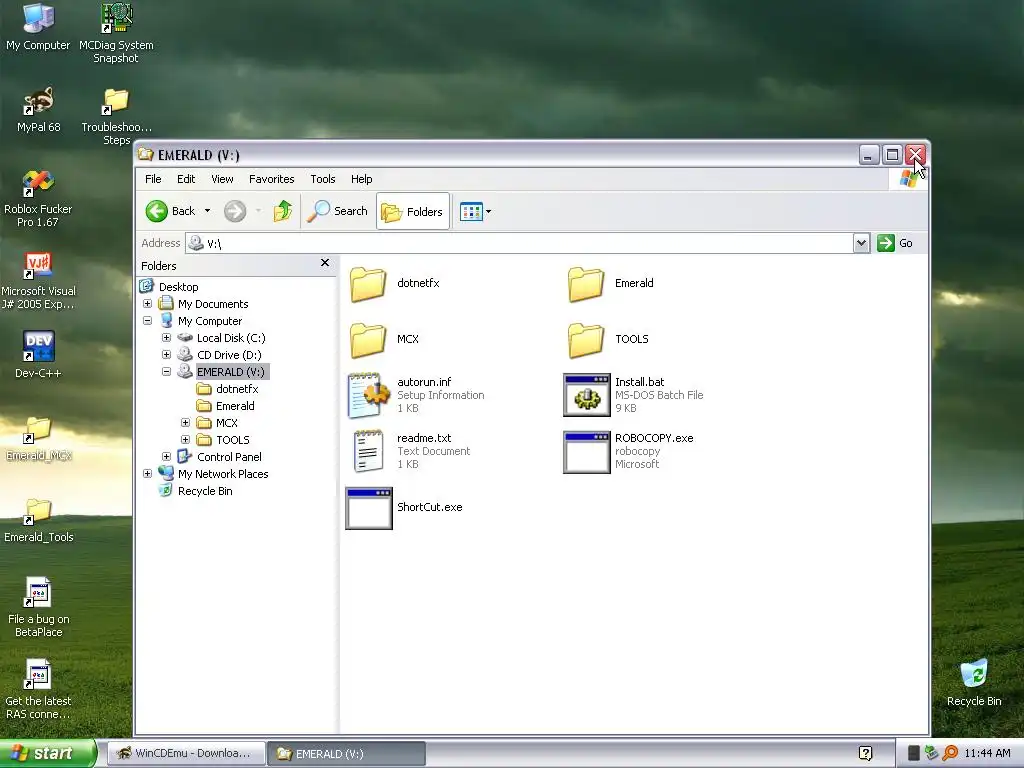Expand MCX node in folder tree
Viewport: 1024px width, 768px height.
pos(185,423)
